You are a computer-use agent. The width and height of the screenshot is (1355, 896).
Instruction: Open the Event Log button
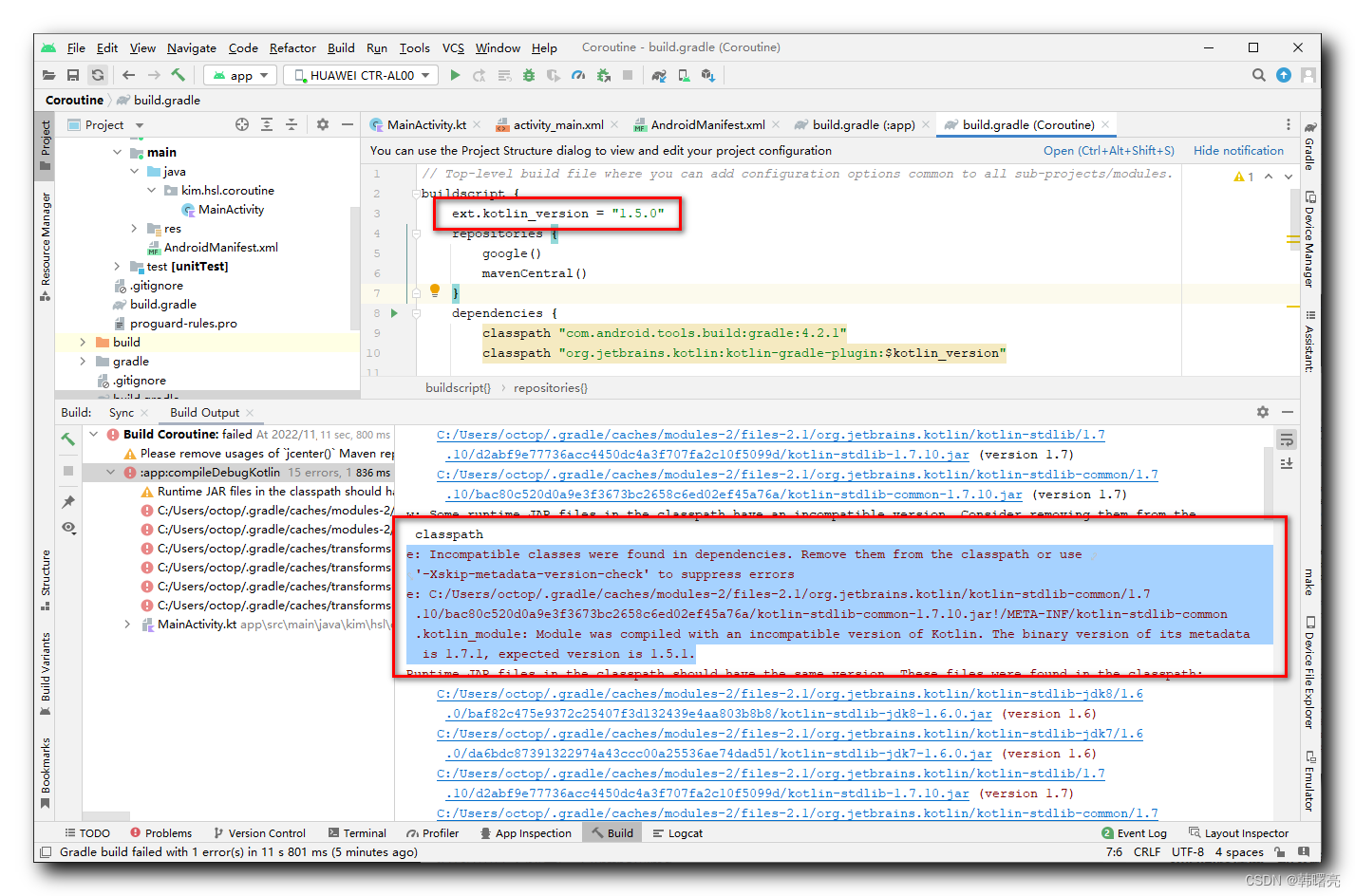point(1135,832)
